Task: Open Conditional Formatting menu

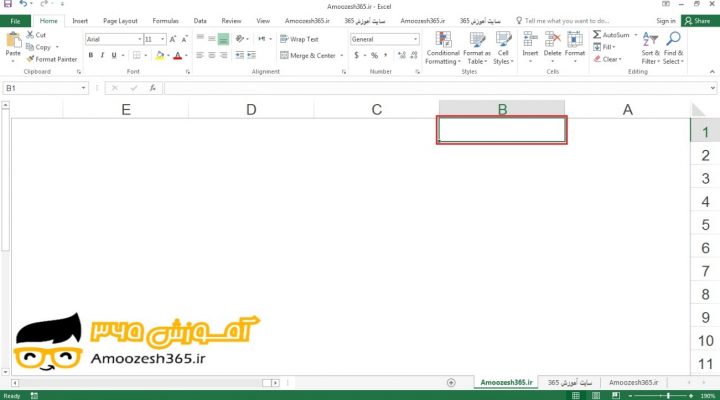Action: (x=443, y=48)
